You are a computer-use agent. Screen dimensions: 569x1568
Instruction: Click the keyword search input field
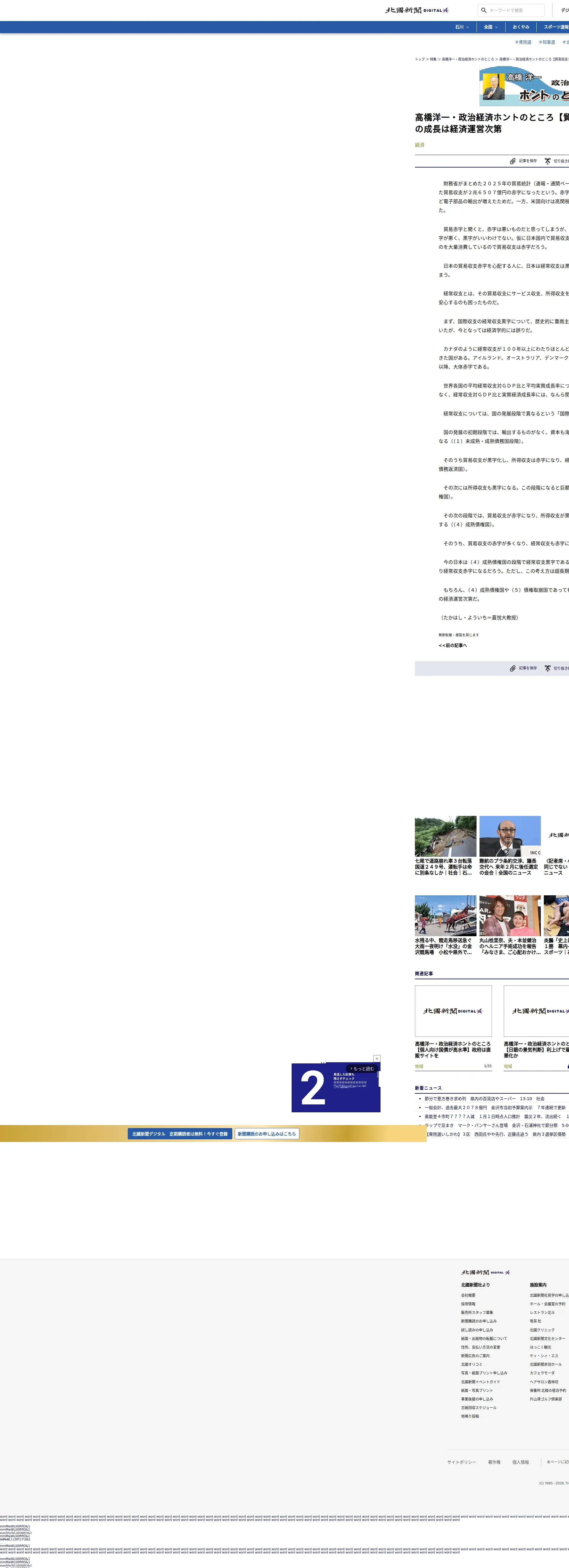pos(514,10)
